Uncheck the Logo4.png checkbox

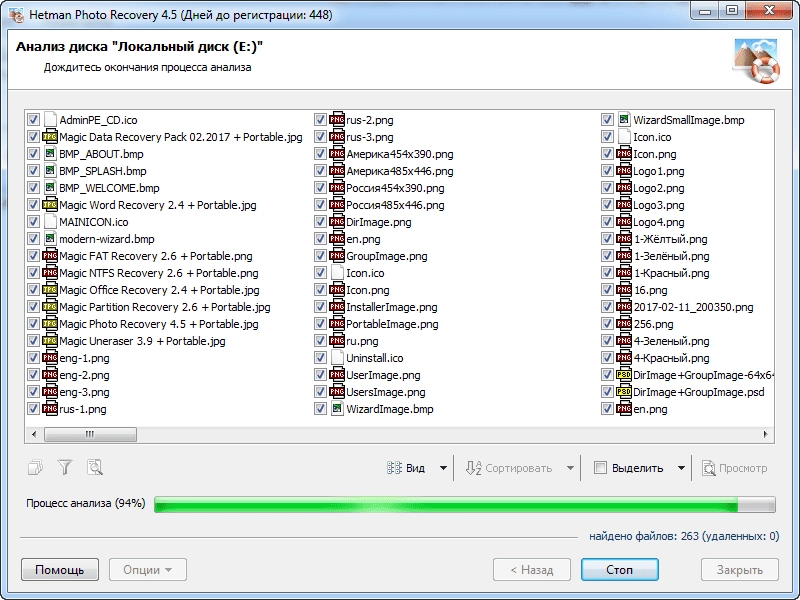[607, 222]
